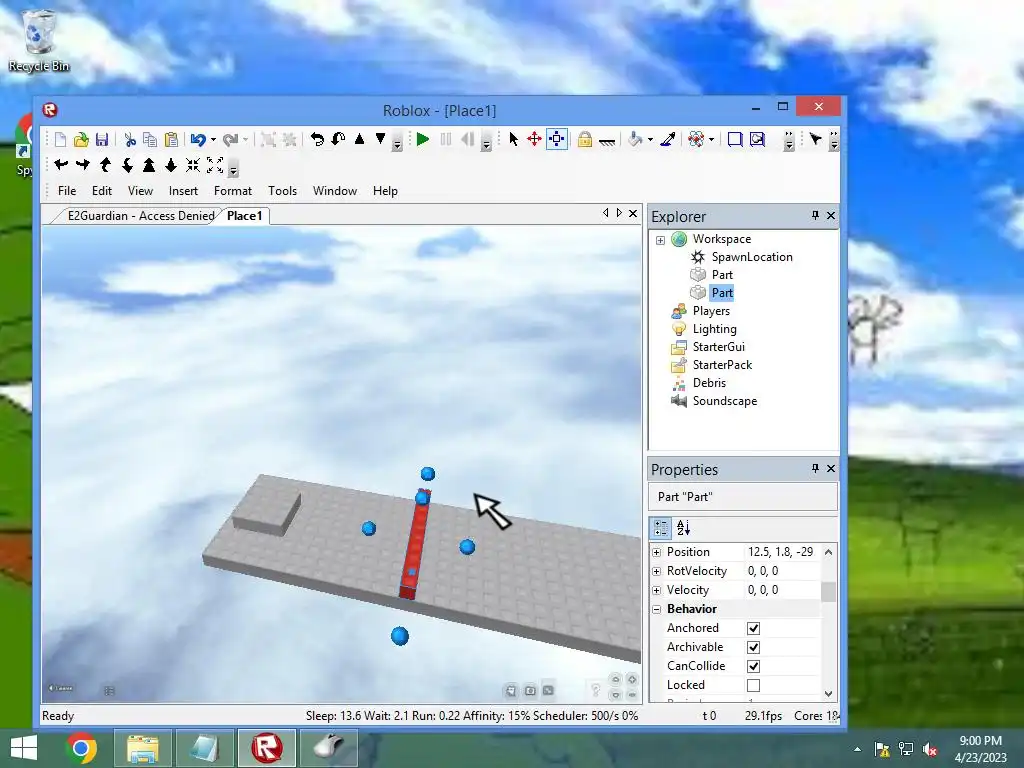Pin the Explorer panel
Image resolution: width=1024 pixels, height=768 pixels.
click(815, 215)
